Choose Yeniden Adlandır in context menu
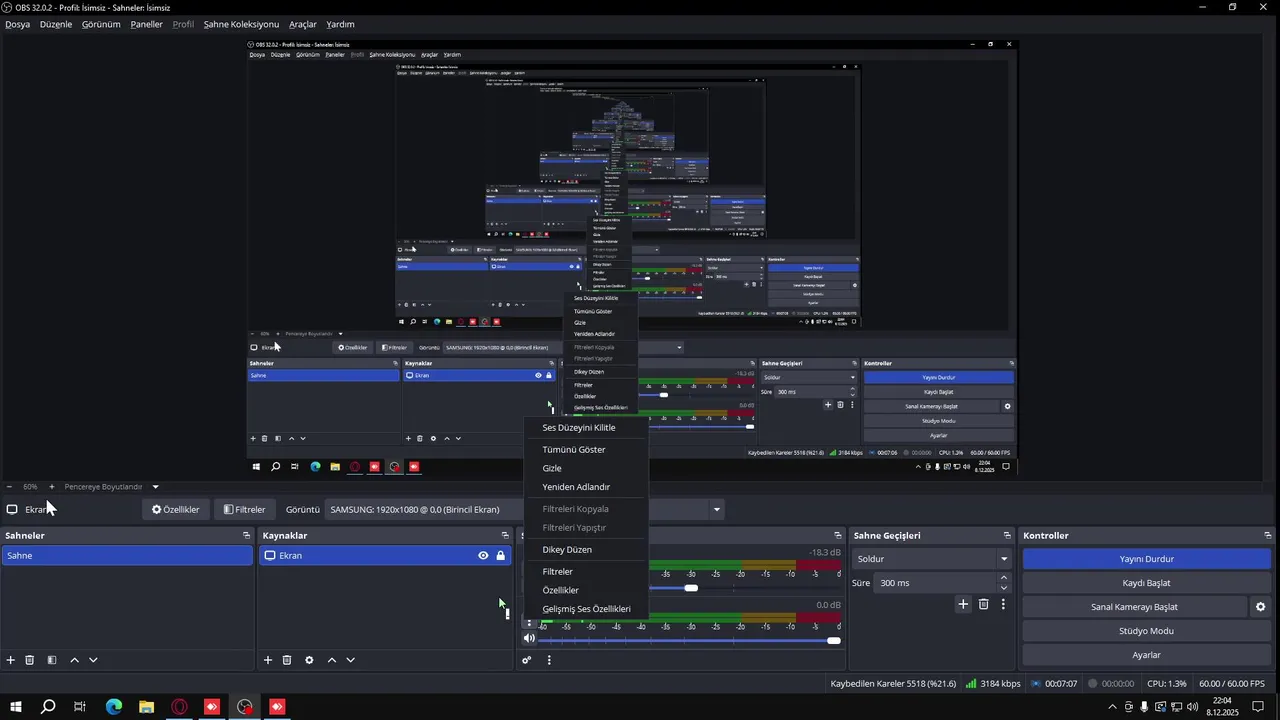The width and height of the screenshot is (1280, 720). (x=587, y=487)
